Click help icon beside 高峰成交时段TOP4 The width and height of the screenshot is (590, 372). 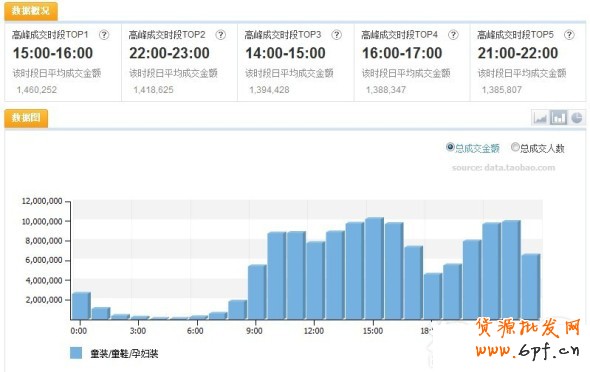[x=453, y=35]
